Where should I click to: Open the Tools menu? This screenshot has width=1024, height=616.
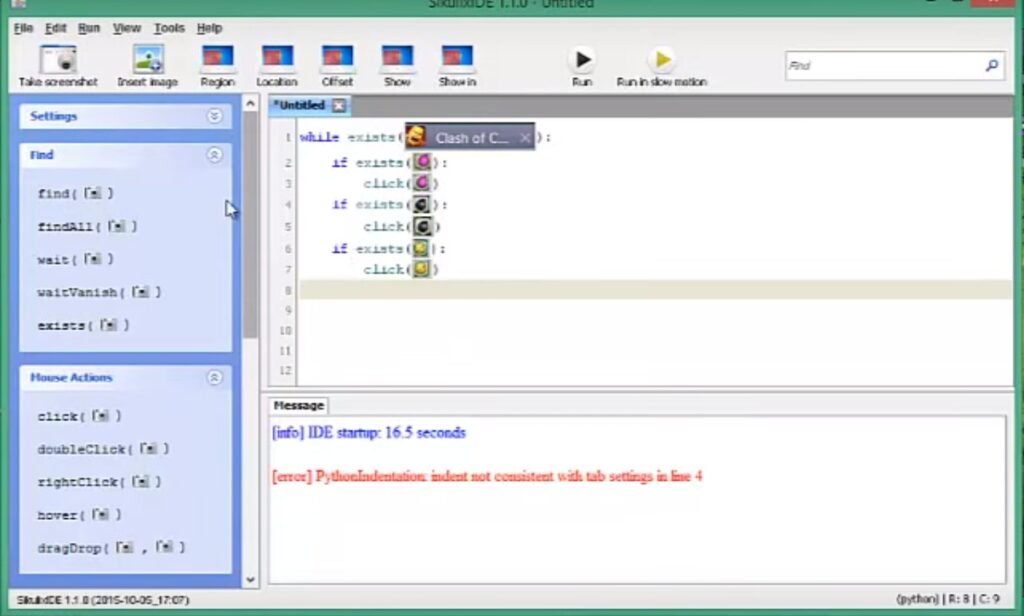[168, 28]
